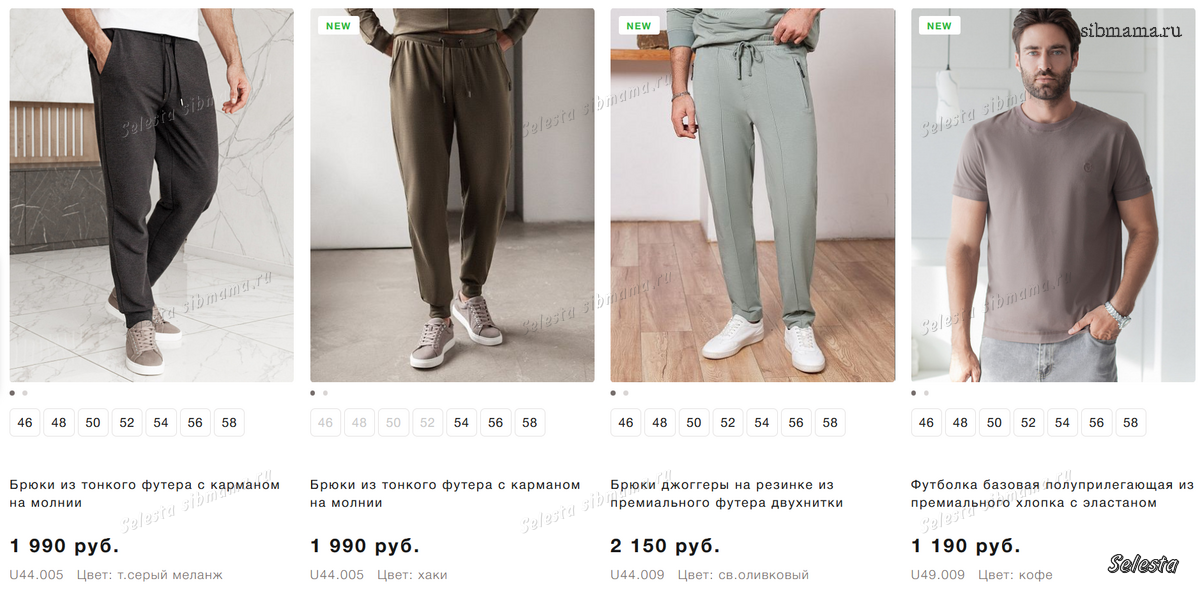Image resolution: width=1200 pixels, height=595 pixels.
Task: Choose size 54 for khaki trousers
Action: (x=461, y=423)
